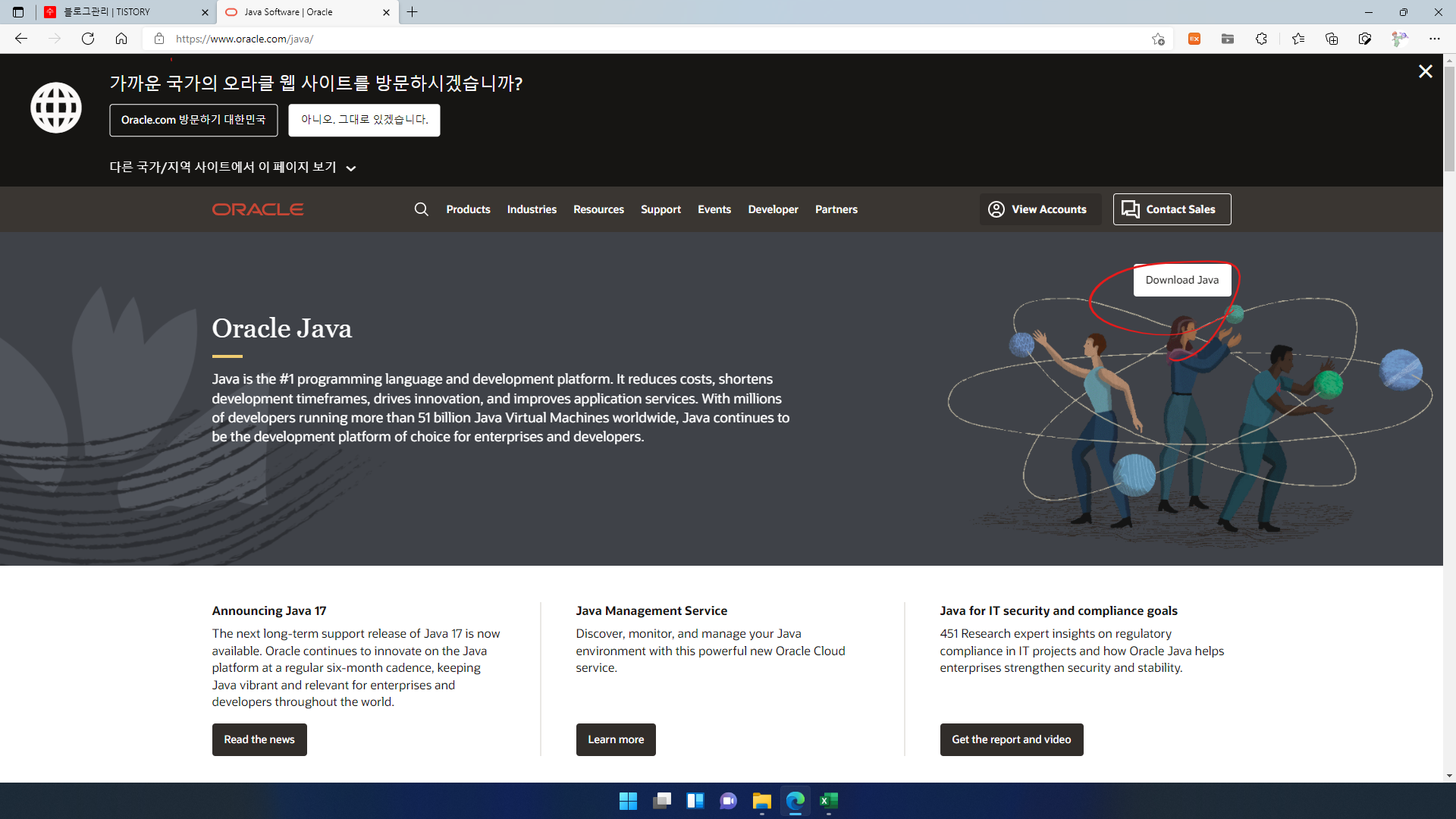Click the Oracle site search magnifier icon
Viewport: 1456px width, 819px height.
[422, 209]
